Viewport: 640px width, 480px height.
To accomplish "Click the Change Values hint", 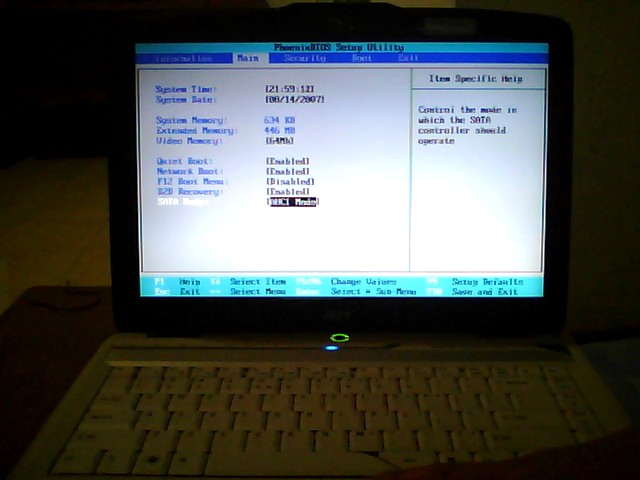I will tap(363, 282).
